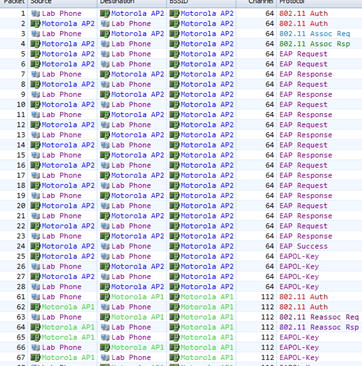Image resolution: width=362 pixels, height=366 pixels.
Task: Click BSSID icon in packet 10 row
Action: tap(174, 105)
